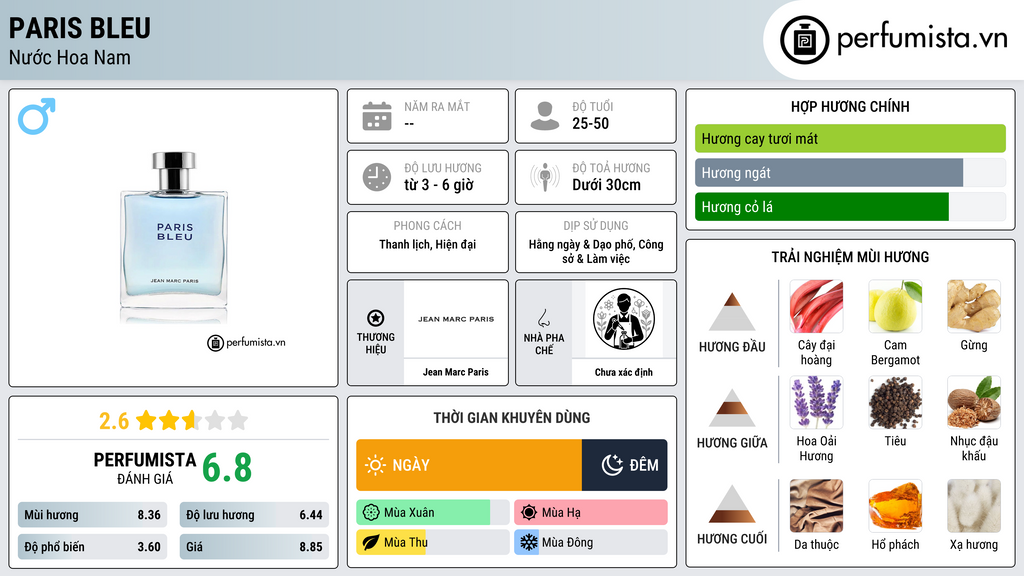The width and height of the screenshot is (1024, 576).
Task: Click the Mùa Thu season bar
Action: pos(433,543)
